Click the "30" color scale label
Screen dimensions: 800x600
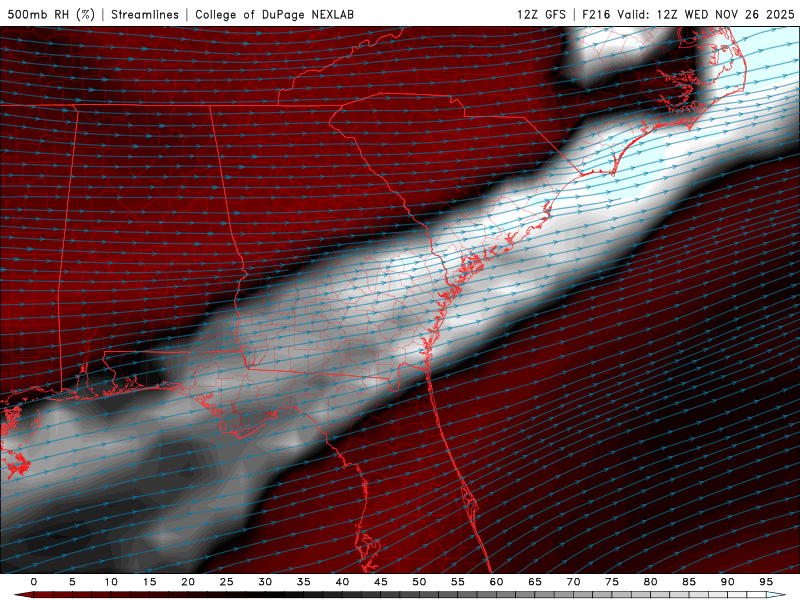point(265,582)
